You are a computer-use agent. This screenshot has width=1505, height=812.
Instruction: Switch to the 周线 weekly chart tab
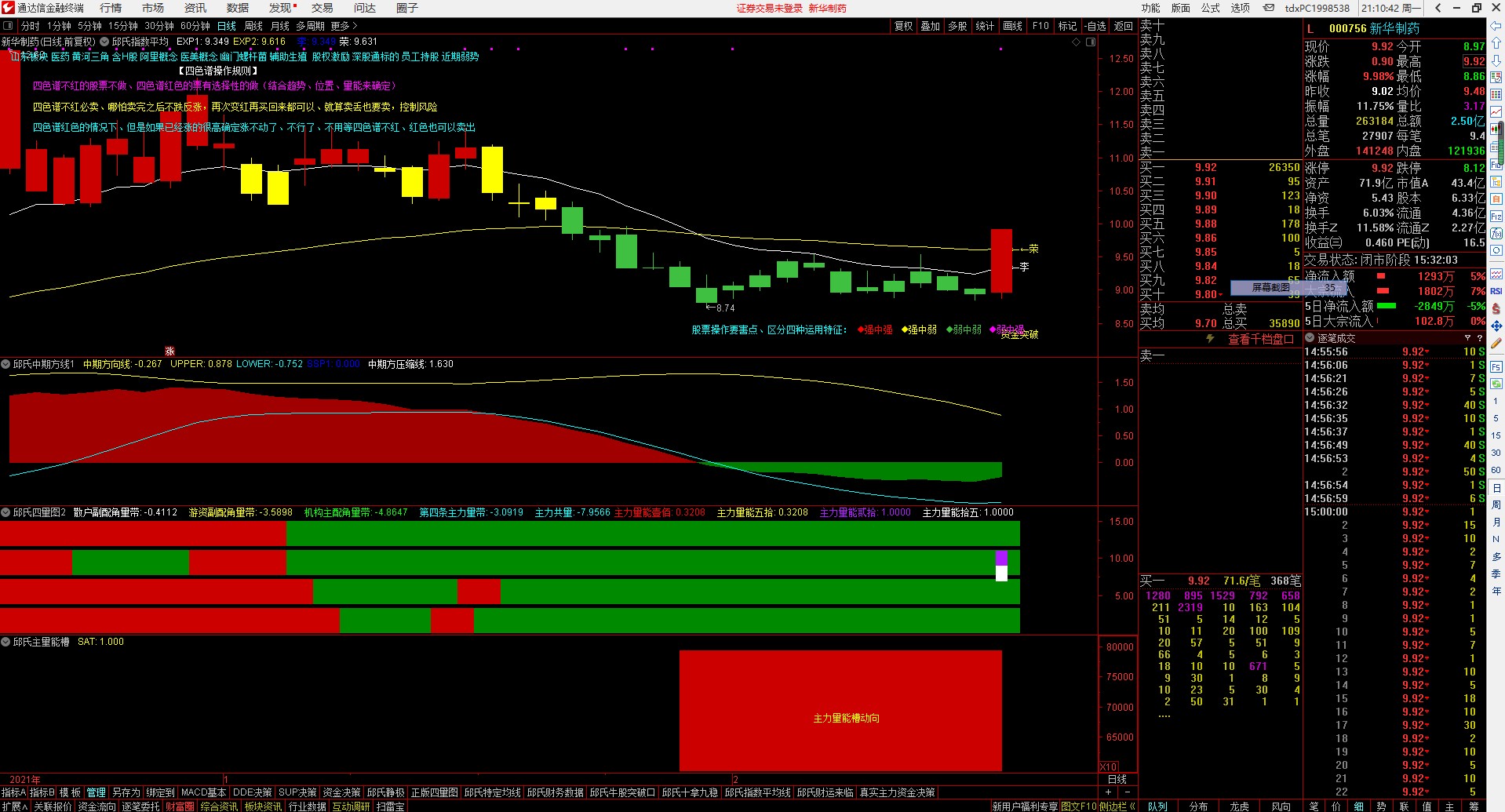[253, 26]
